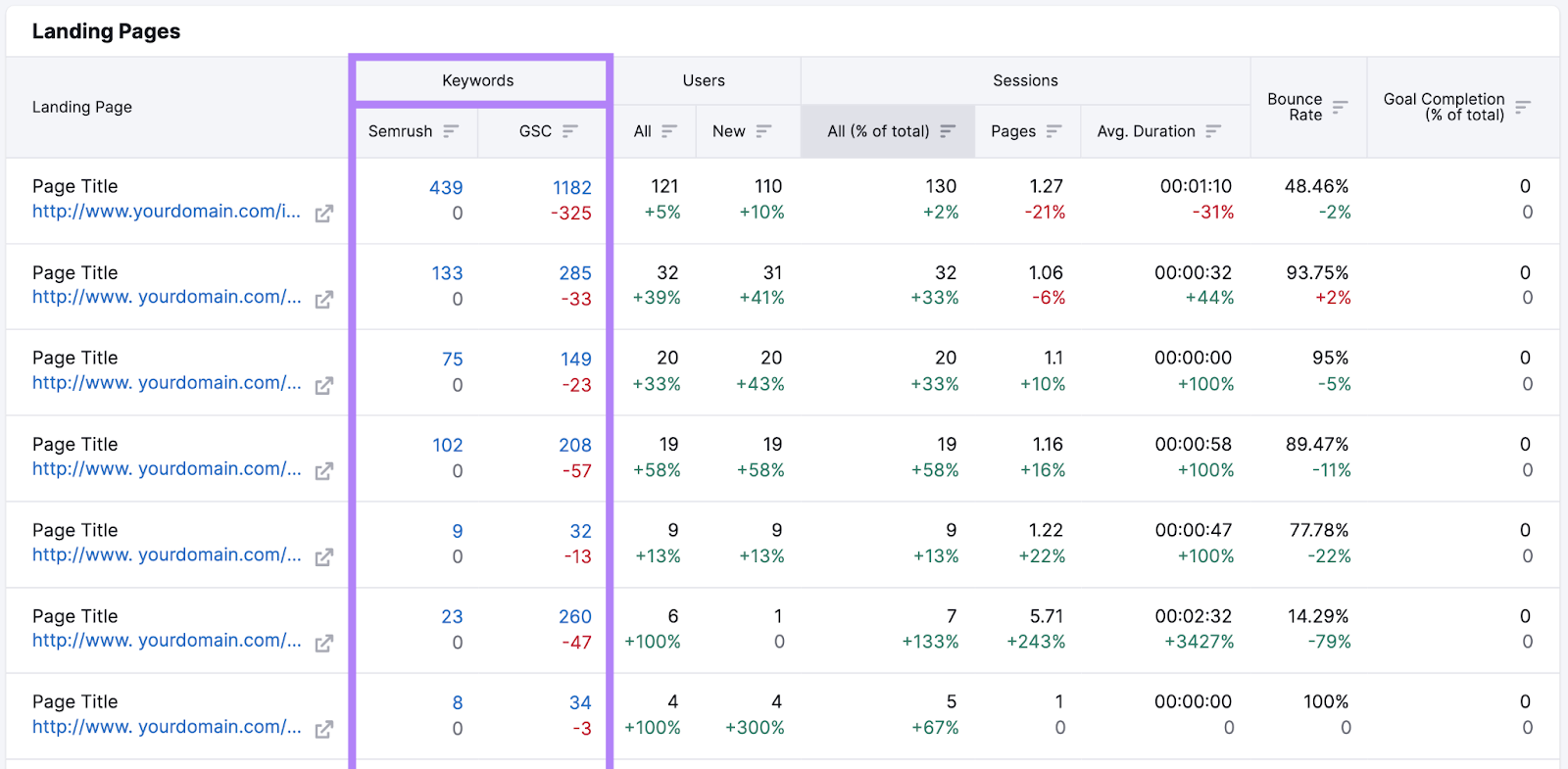Click Semrush keyword count 102
This screenshot has width=1568, height=769.
pos(448,446)
